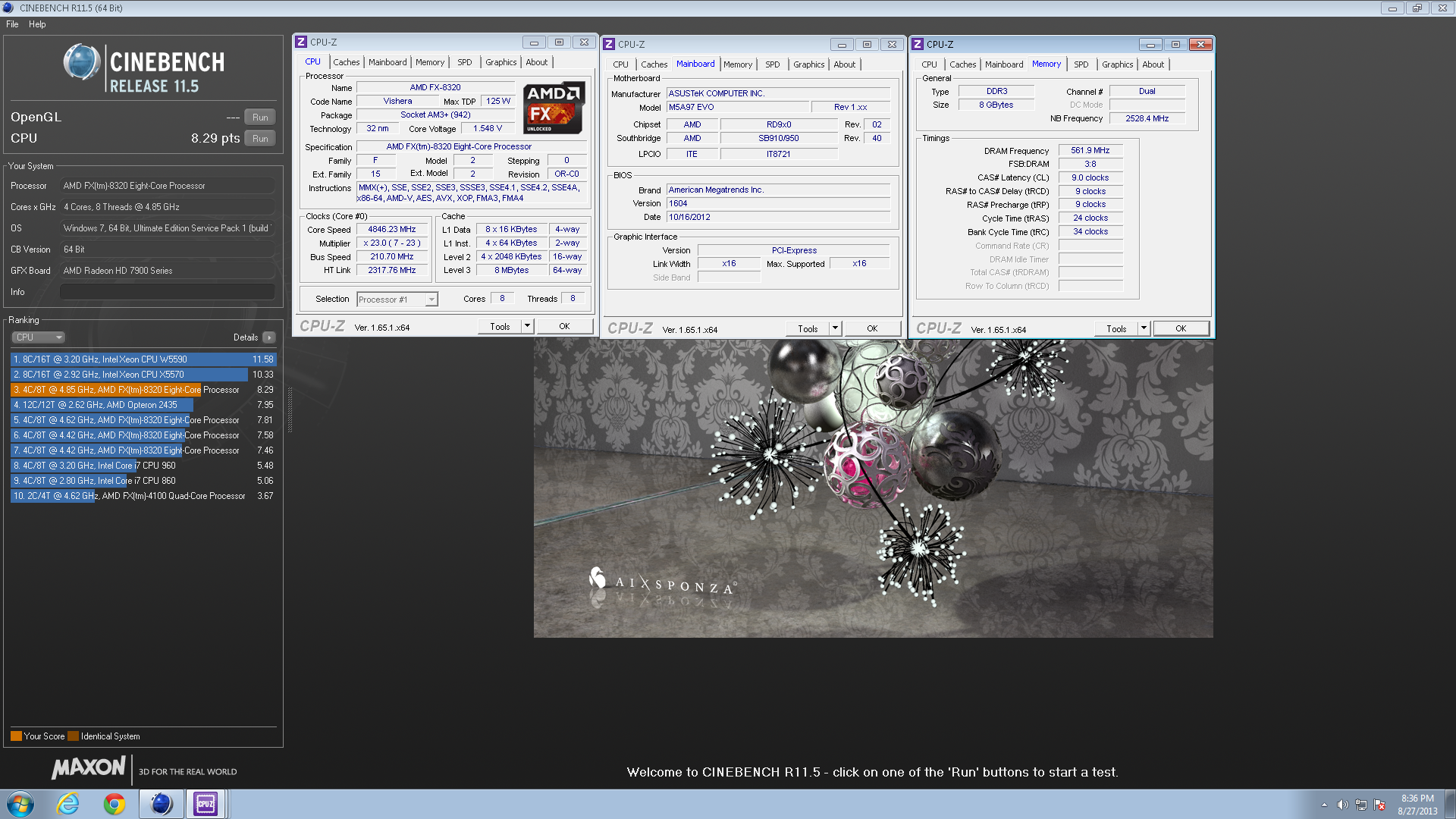Click the CPU-Z title icon in Memory window
This screenshot has width=1456, height=819.
point(918,45)
